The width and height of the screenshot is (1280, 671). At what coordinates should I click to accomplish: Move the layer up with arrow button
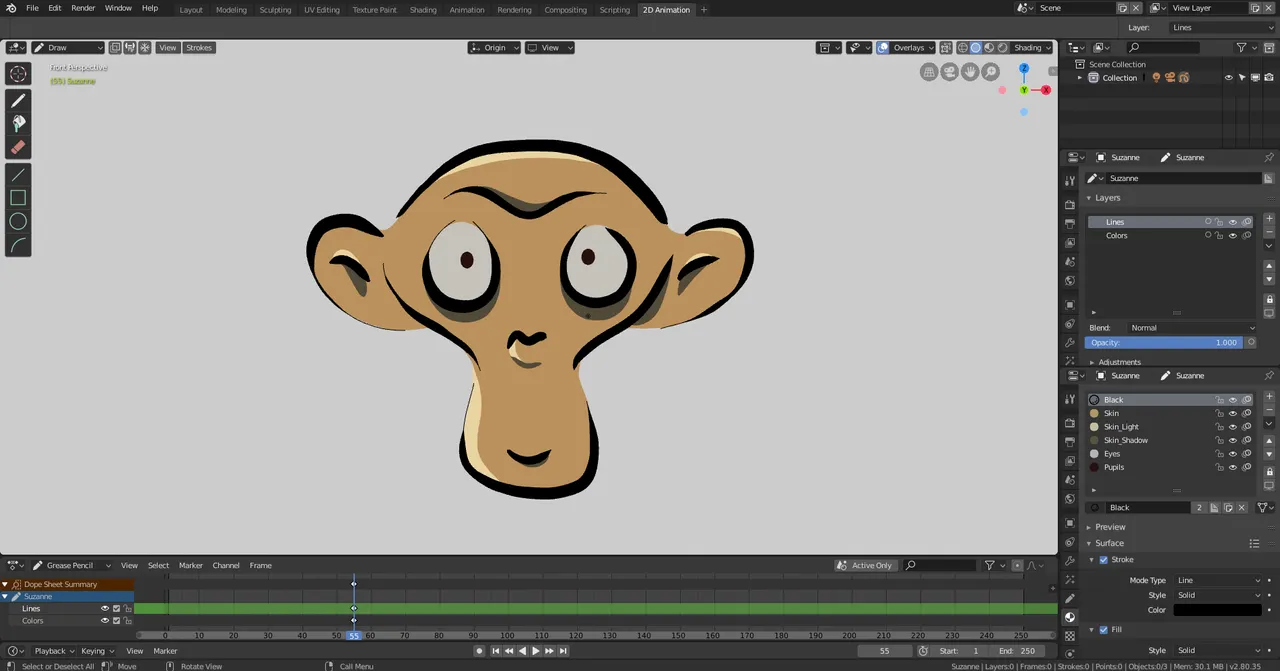(1269, 267)
